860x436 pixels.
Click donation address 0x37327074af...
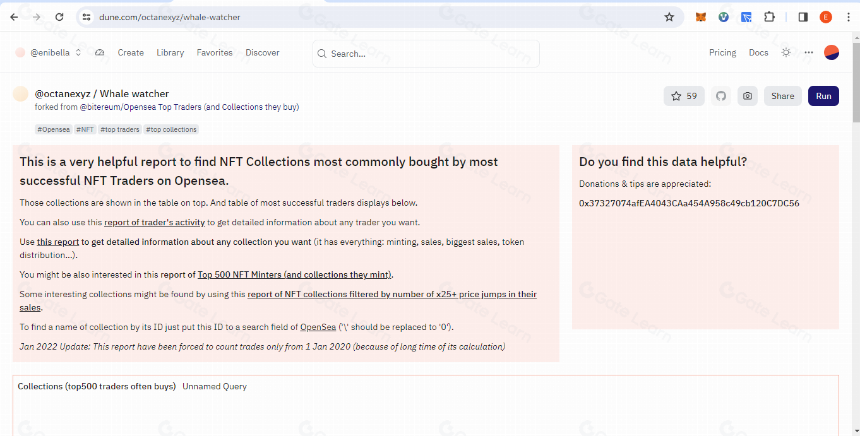tap(689, 203)
